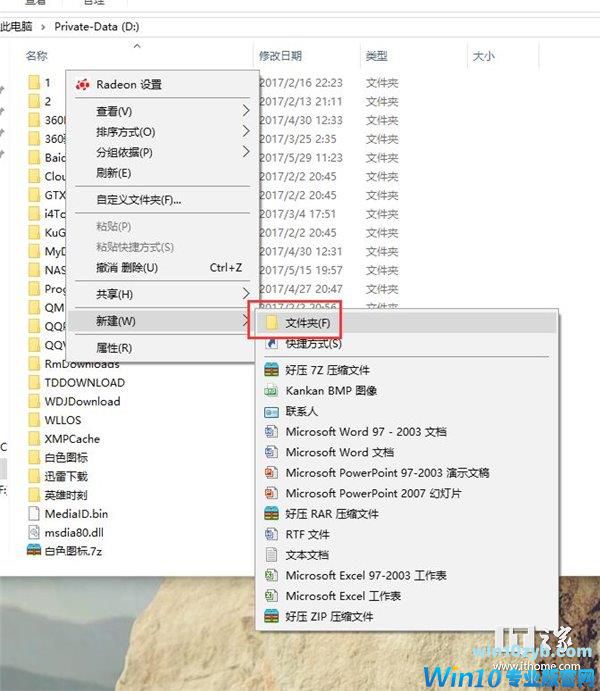The height and width of the screenshot is (691, 600).
Task: Click the 快捷方式(S) shortcut icon
Action: [x=270, y=344]
